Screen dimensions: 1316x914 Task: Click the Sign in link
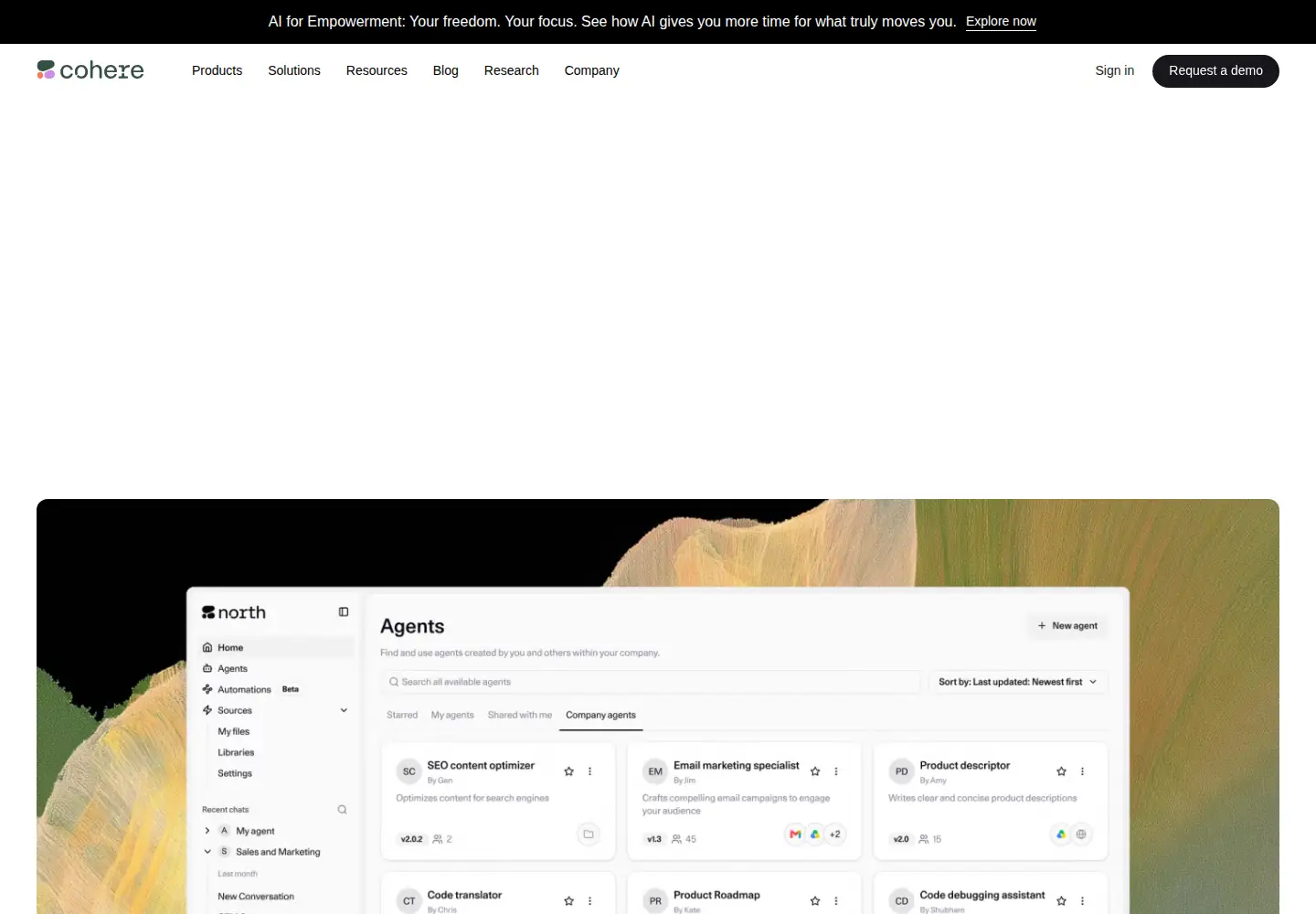1115,70
